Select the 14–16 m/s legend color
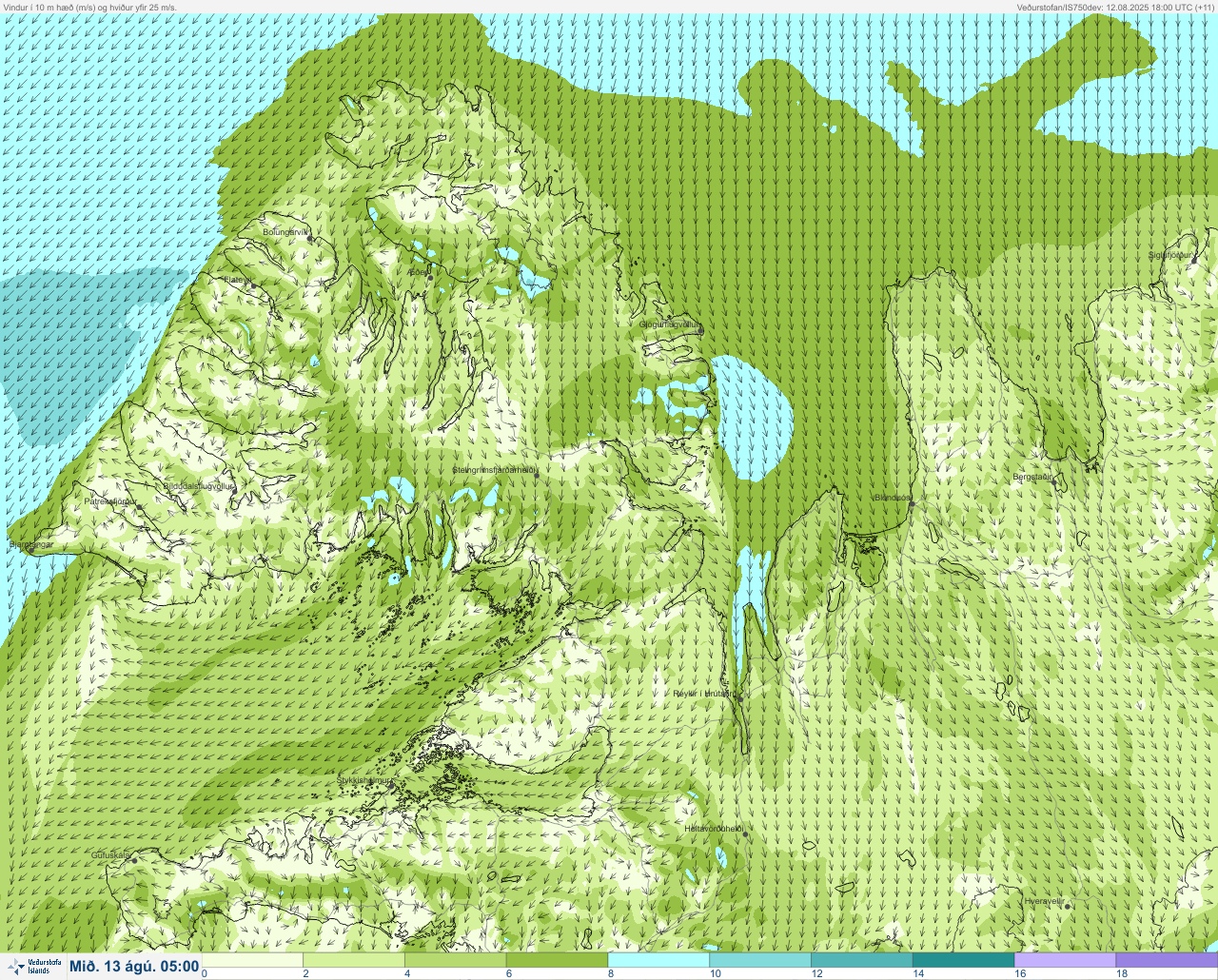Image resolution: width=1218 pixels, height=980 pixels. pos(963,960)
